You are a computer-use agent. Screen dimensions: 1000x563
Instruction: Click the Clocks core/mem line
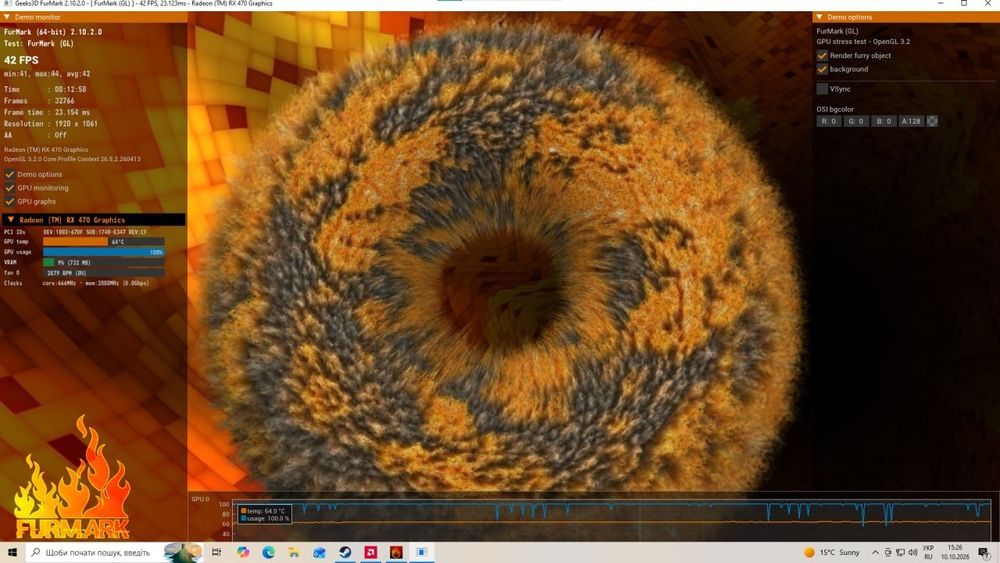(x=76, y=283)
